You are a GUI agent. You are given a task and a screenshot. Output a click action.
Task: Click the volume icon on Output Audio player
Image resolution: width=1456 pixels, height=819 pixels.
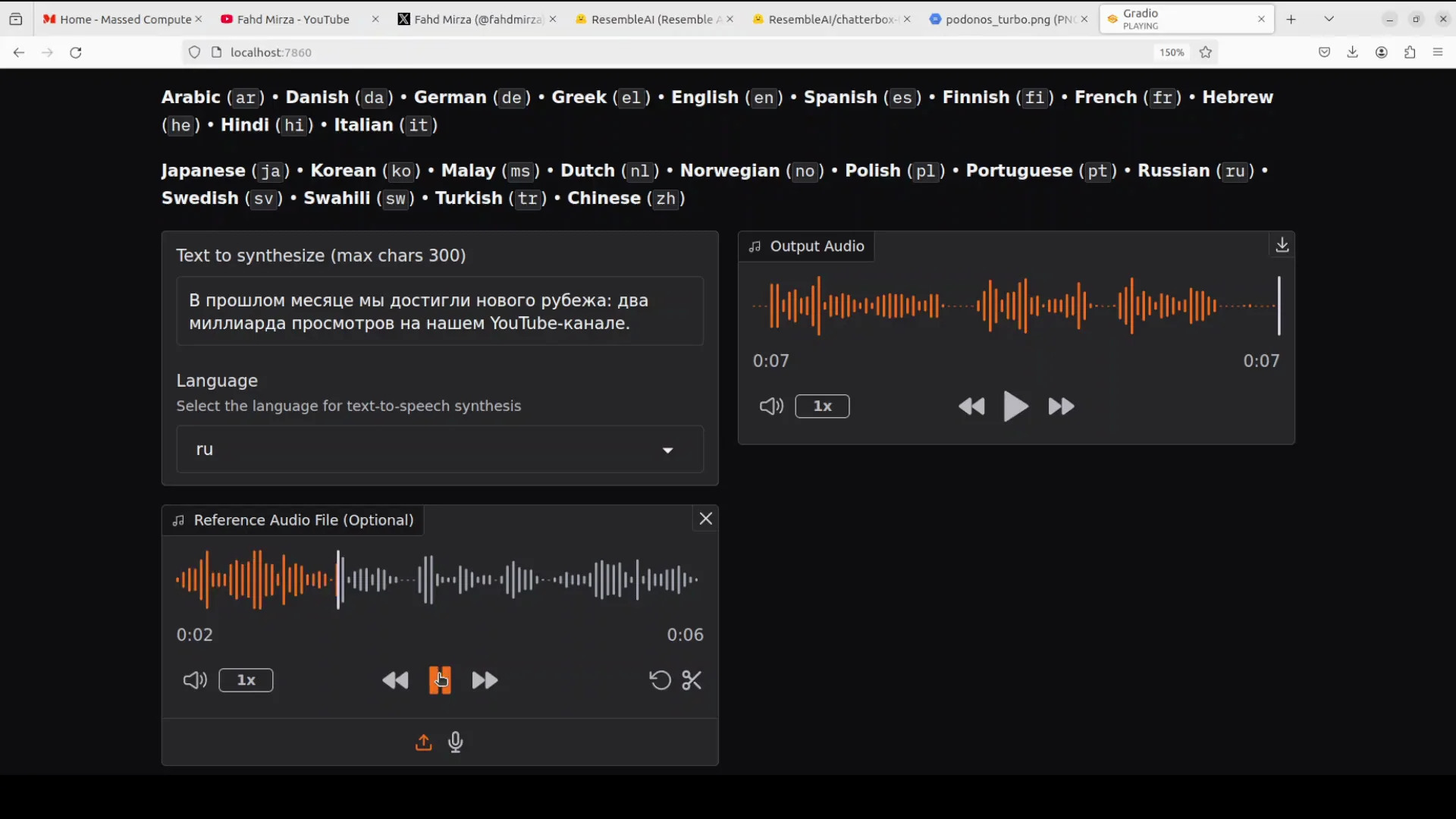point(770,406)
